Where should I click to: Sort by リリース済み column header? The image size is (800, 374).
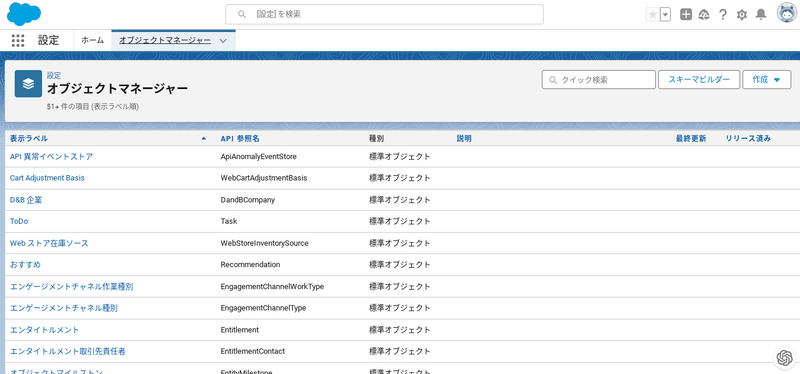point(748,138)
